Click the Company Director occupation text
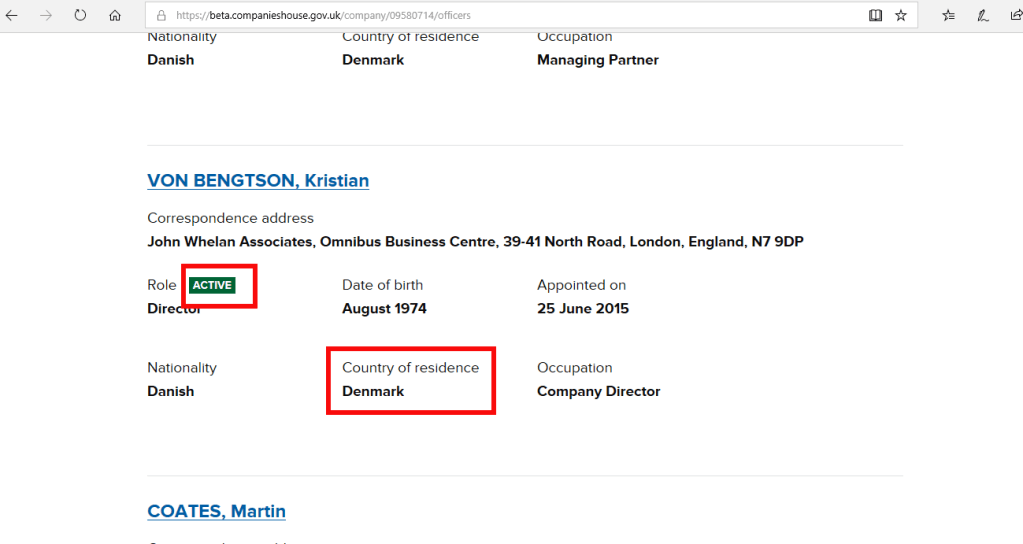1023x544 pixels. click(598, 391)
